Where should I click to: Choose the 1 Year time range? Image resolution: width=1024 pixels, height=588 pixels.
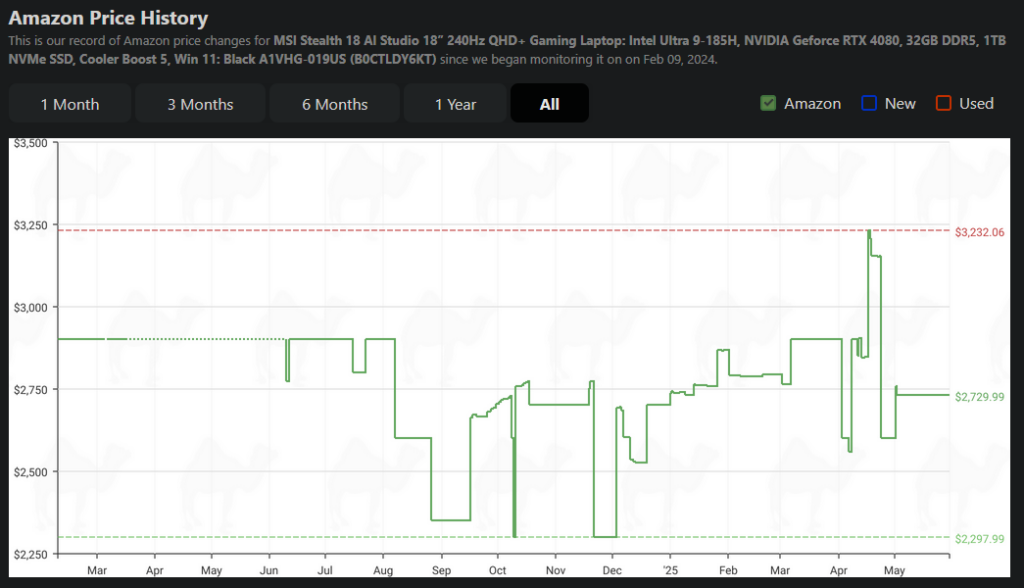pos(455,104)
